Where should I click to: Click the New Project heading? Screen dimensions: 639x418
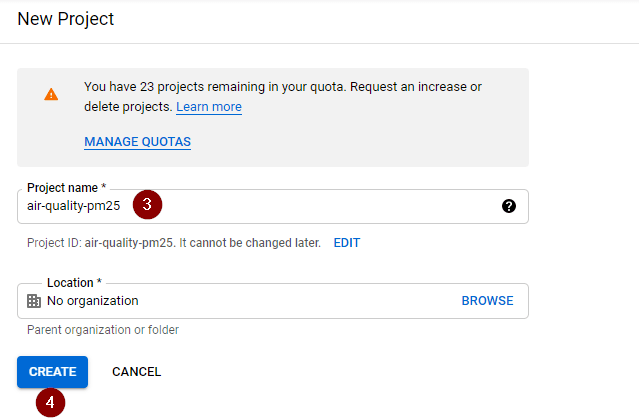pyautogui.click(x=66, y=19)
